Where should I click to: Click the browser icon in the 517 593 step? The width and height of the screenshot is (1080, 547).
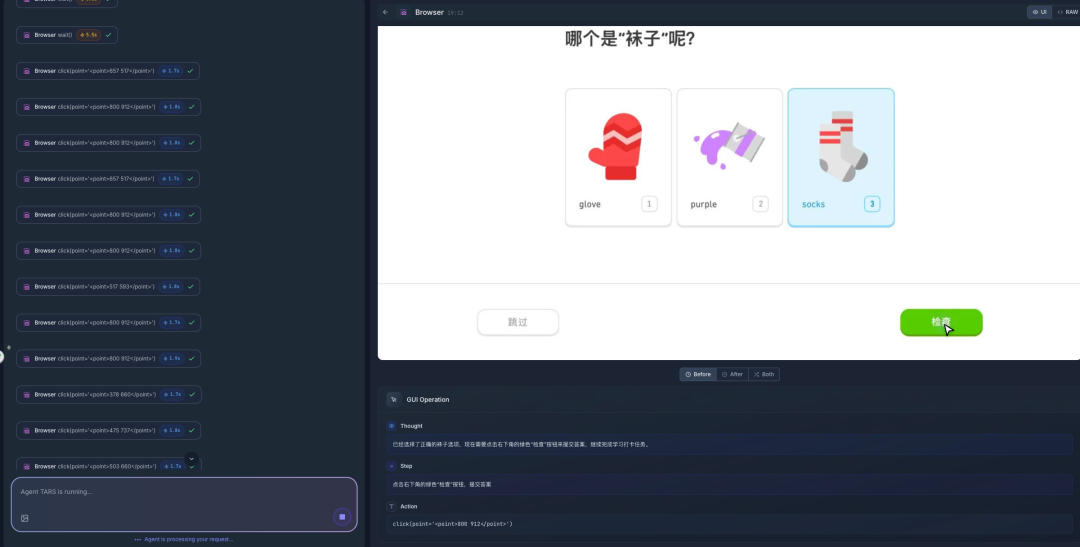coord(27,287)
